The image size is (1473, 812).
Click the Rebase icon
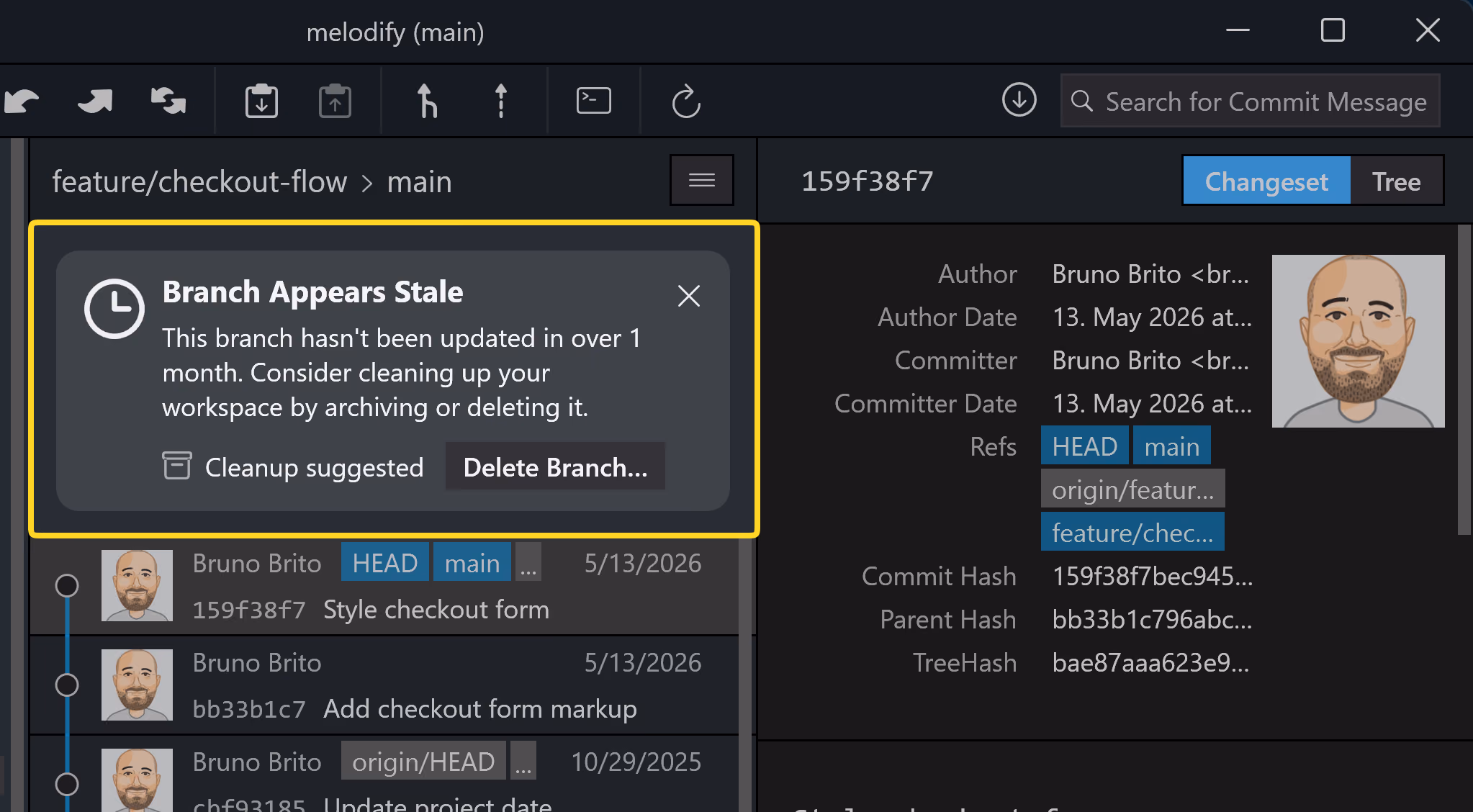coord(501,101)
